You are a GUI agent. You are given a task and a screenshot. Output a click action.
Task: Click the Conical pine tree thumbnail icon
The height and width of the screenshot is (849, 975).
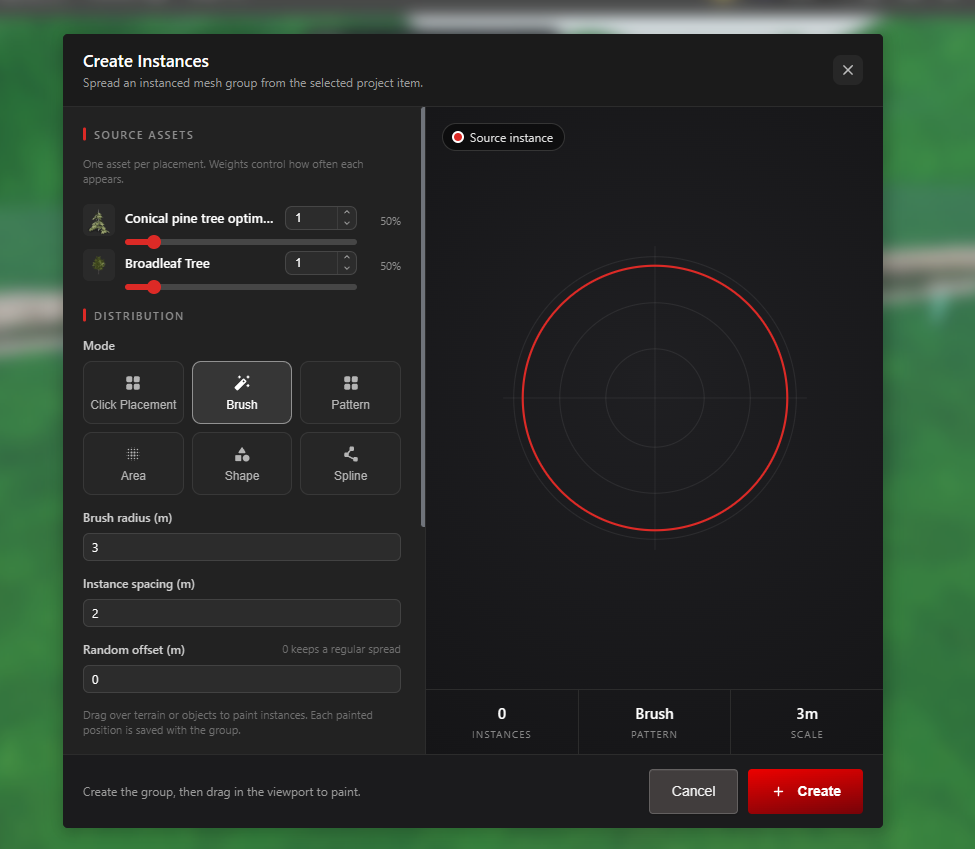(99, 220)
